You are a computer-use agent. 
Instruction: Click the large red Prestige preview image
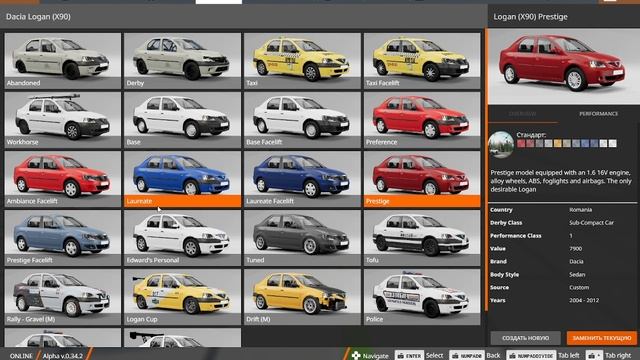click(x=563, y=67)
